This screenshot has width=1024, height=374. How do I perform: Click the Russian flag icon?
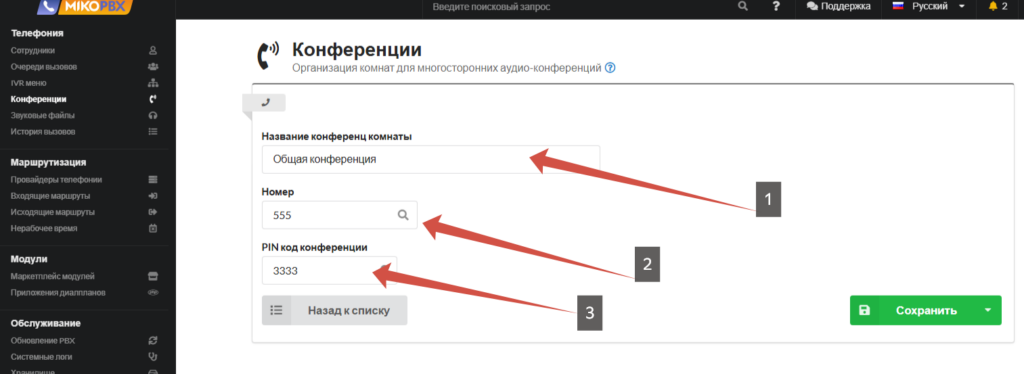coord(898,6)
